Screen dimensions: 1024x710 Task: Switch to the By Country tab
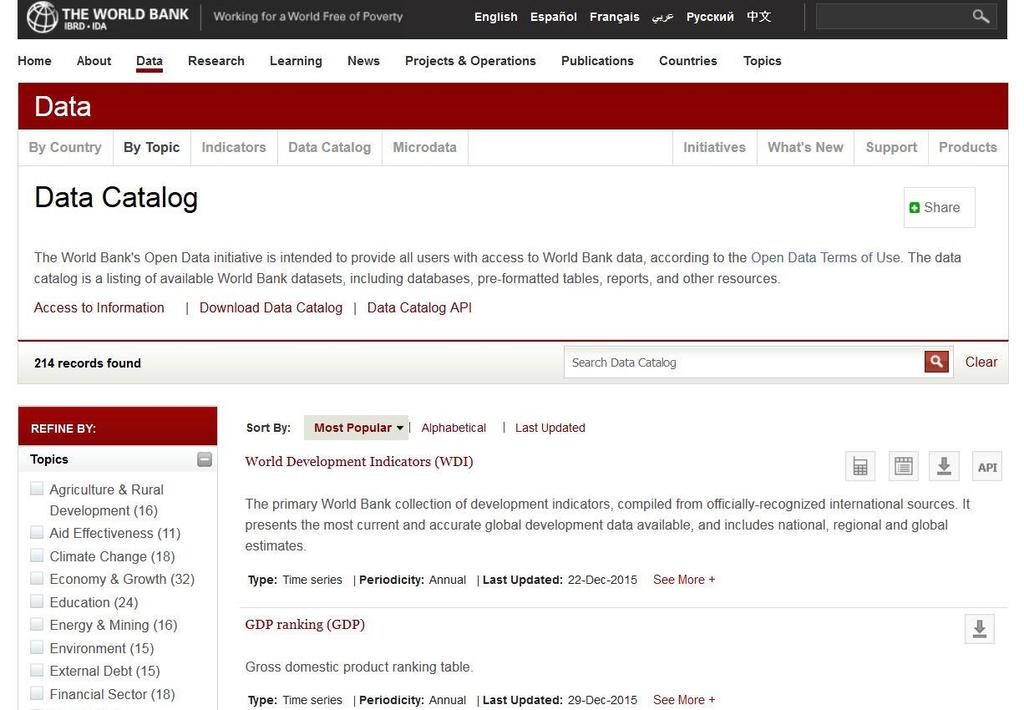[x=65, y=148]
